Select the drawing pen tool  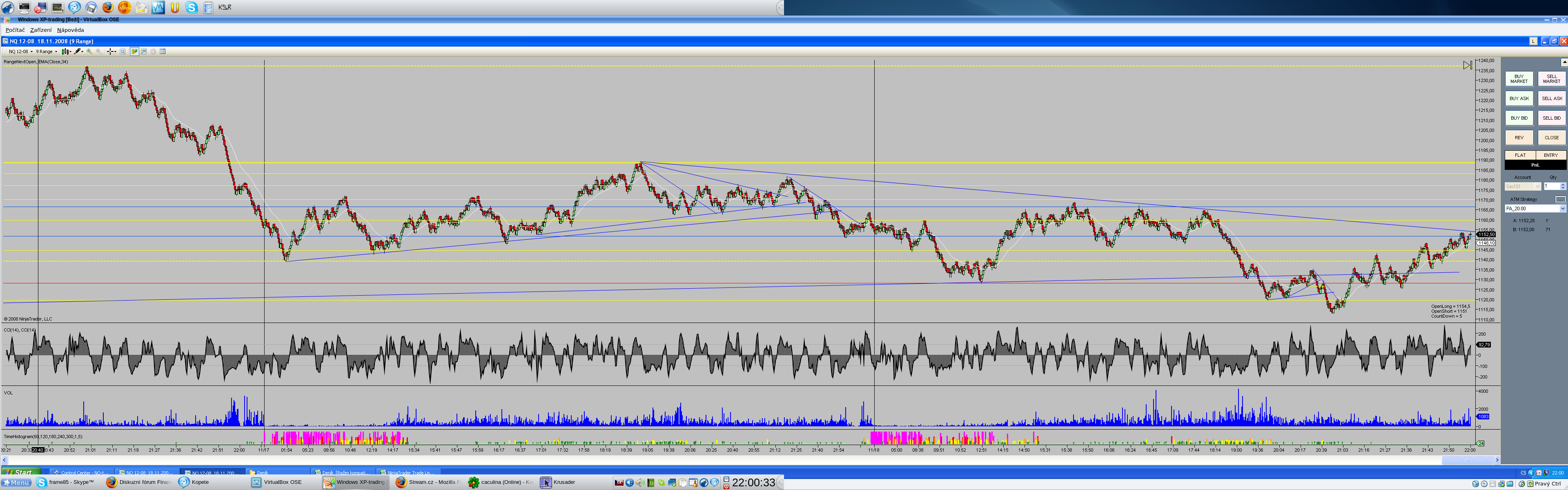pyautogui.click(x=78, y=52)
